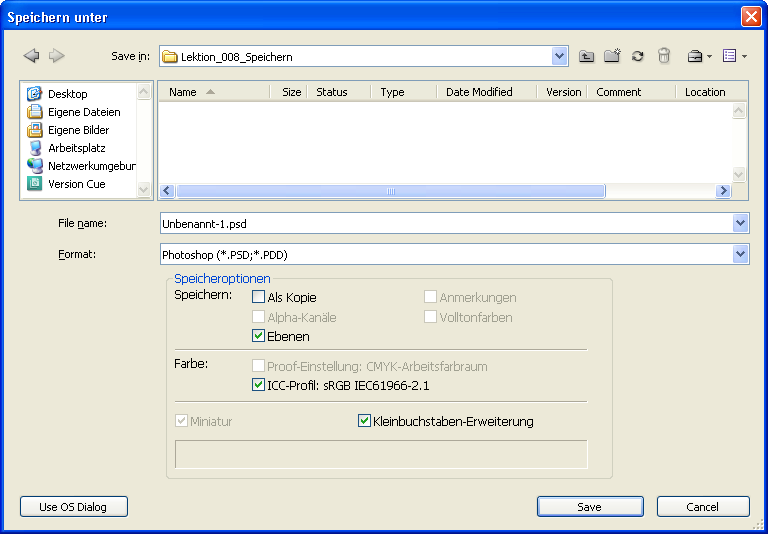Open the Tools toolbox menu icon
The image size is (768, 534).
point(698,57)
